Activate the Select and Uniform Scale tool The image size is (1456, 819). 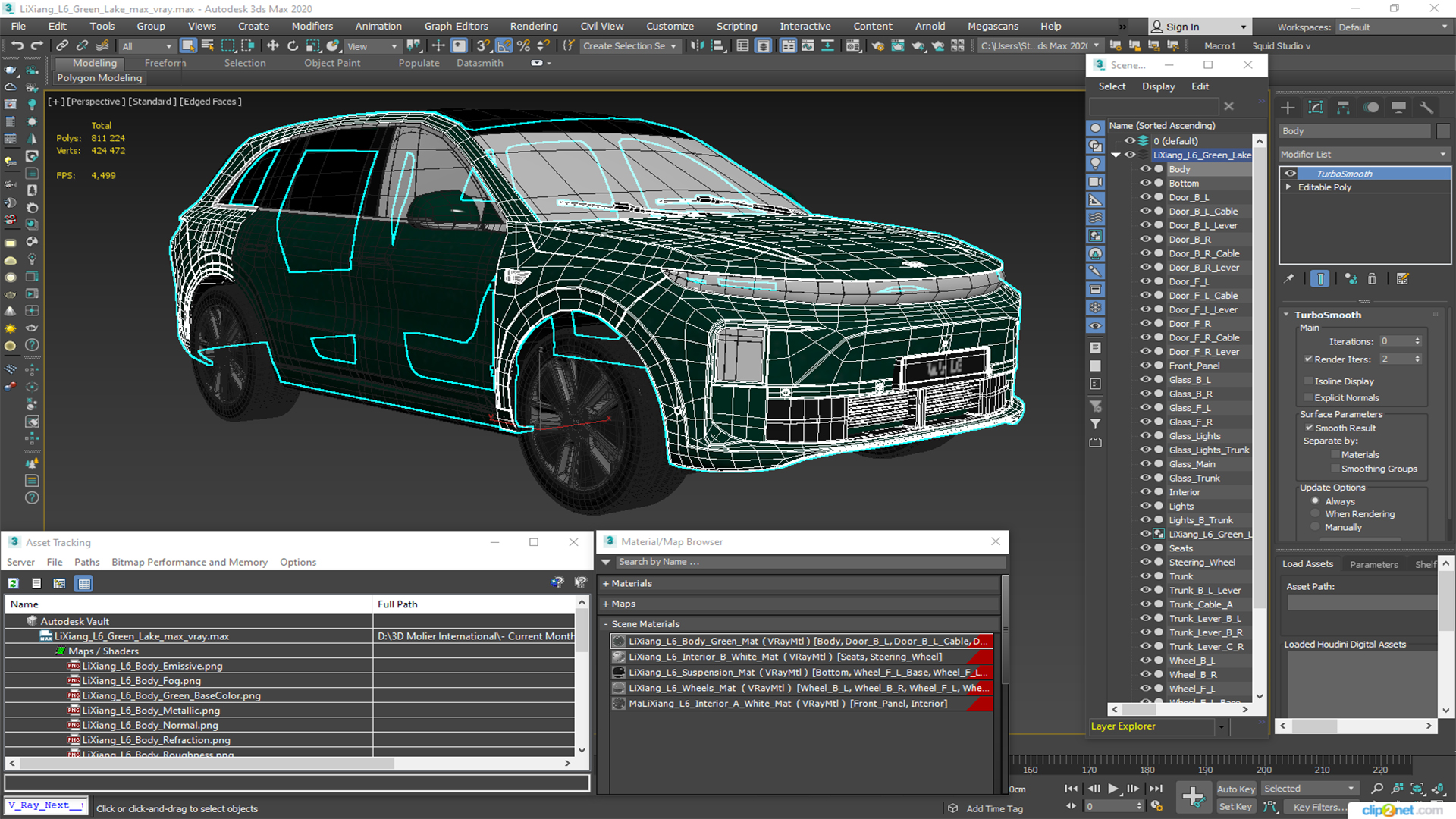click(x=312, y=46)
